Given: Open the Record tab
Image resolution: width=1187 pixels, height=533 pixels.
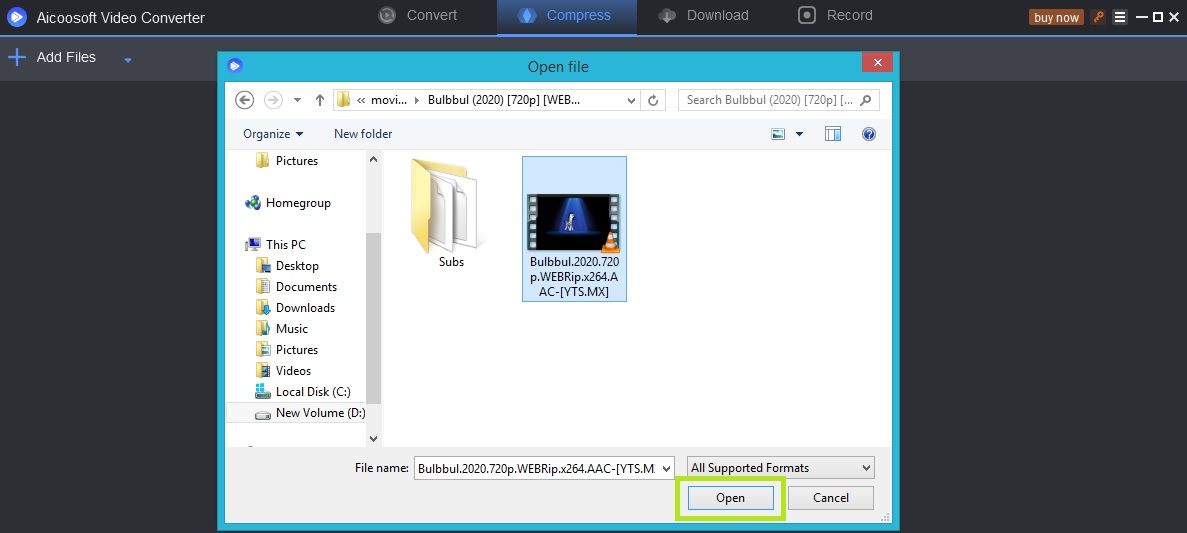Looking at the screenshot, I should 835,15.
